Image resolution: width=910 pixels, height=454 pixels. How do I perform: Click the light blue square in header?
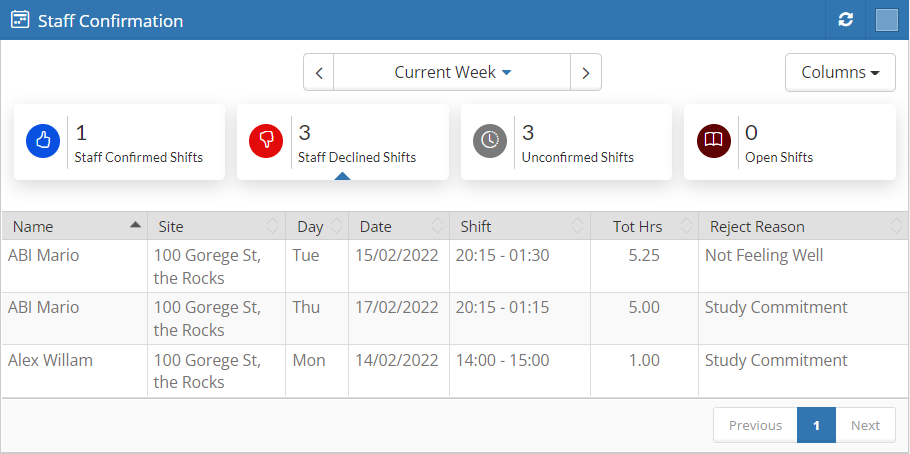[886, 20]
